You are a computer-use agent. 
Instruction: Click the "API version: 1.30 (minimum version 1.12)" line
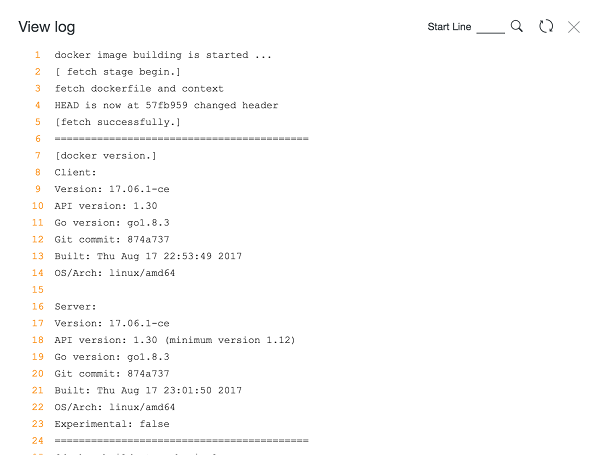(175, 340)
